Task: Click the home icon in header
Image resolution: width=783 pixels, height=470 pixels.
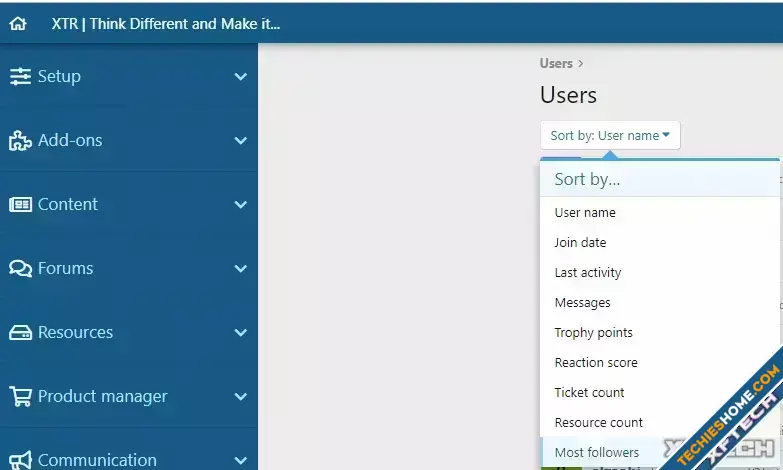Action: pyautogui.click(x=18, y=24)
